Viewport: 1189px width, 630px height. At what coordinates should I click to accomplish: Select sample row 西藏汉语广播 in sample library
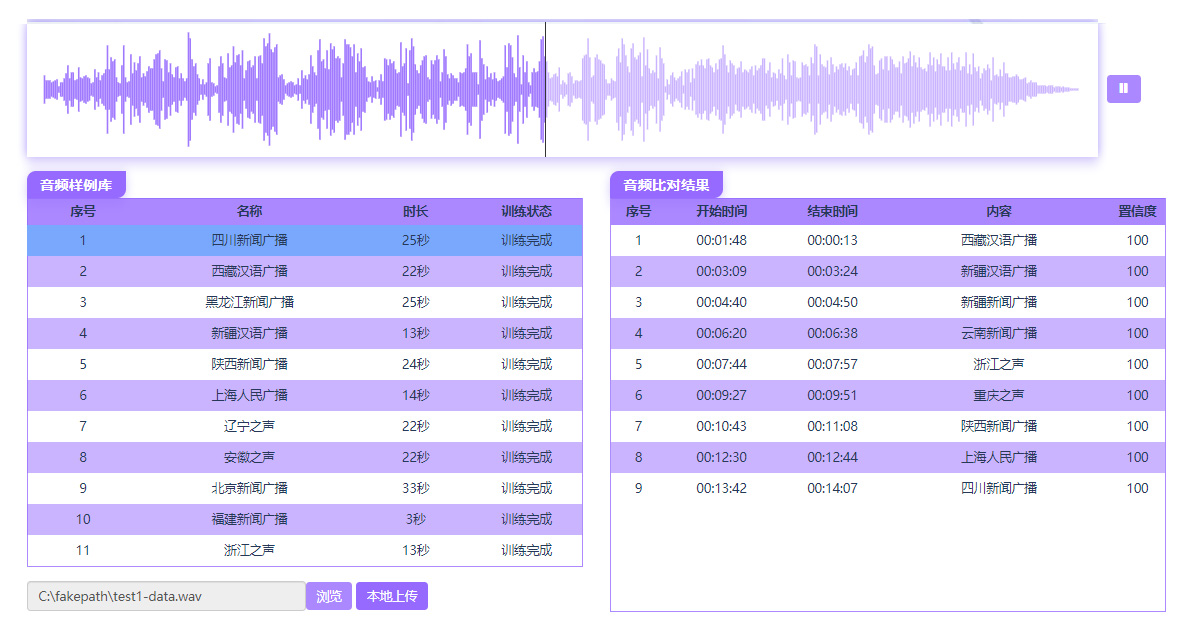[x=305, y=271]
